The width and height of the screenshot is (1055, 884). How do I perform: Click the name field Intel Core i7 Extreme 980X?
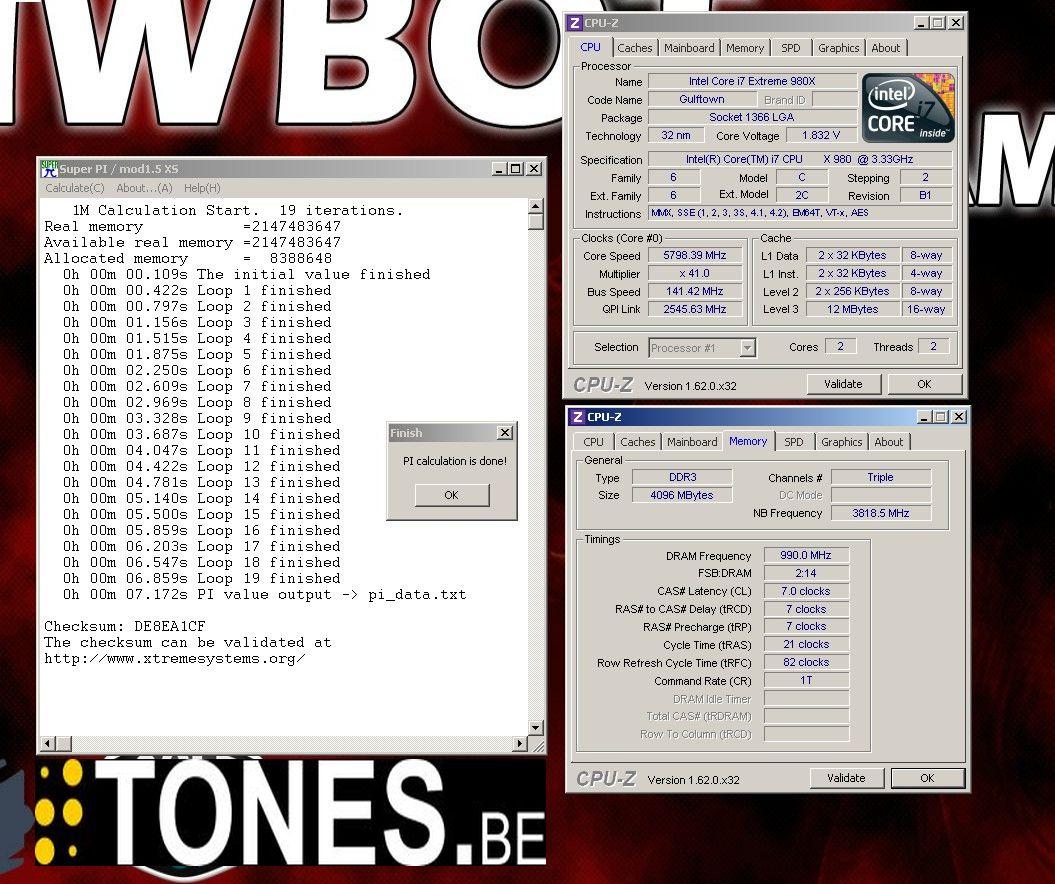pyautogui.click(x=752, y=81)
